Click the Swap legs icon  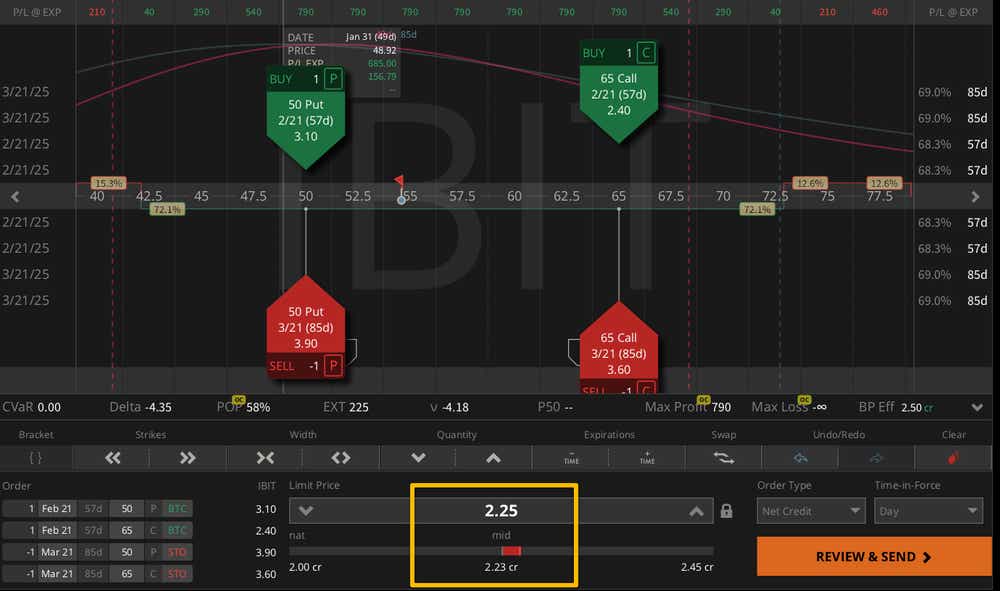(724, 458)
